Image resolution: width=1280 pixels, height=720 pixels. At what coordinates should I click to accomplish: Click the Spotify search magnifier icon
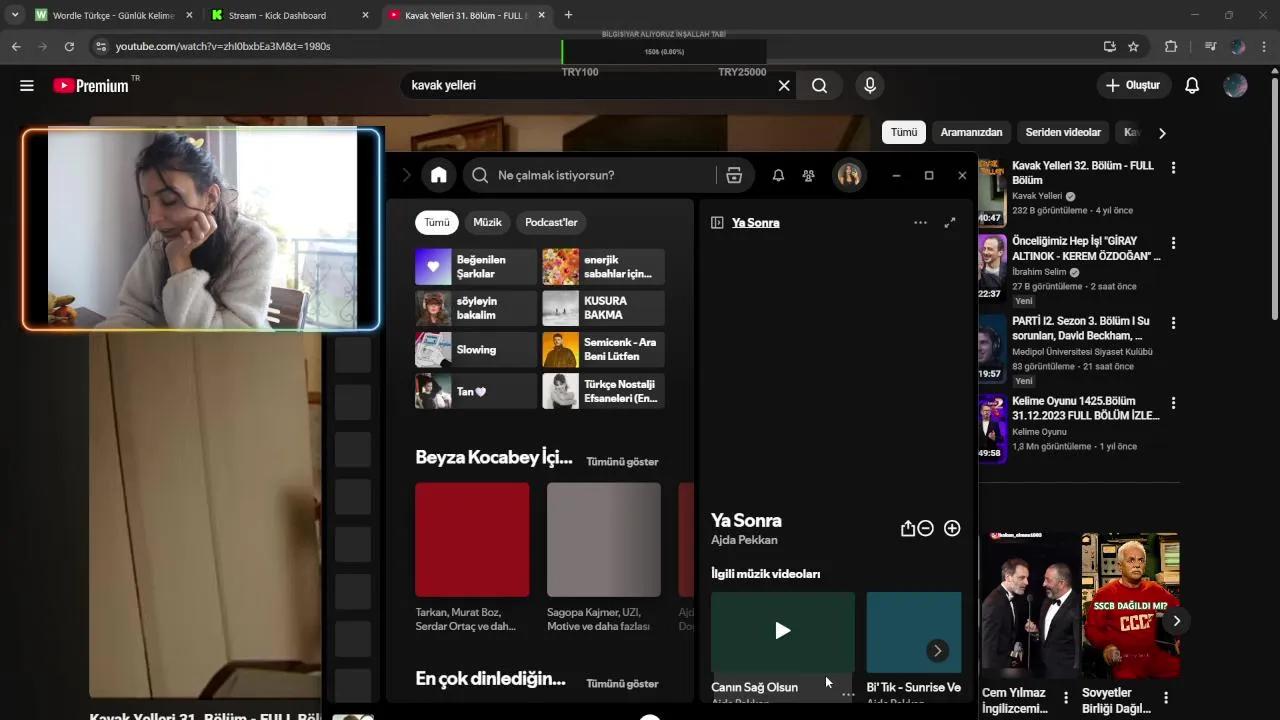coord(480,175)
